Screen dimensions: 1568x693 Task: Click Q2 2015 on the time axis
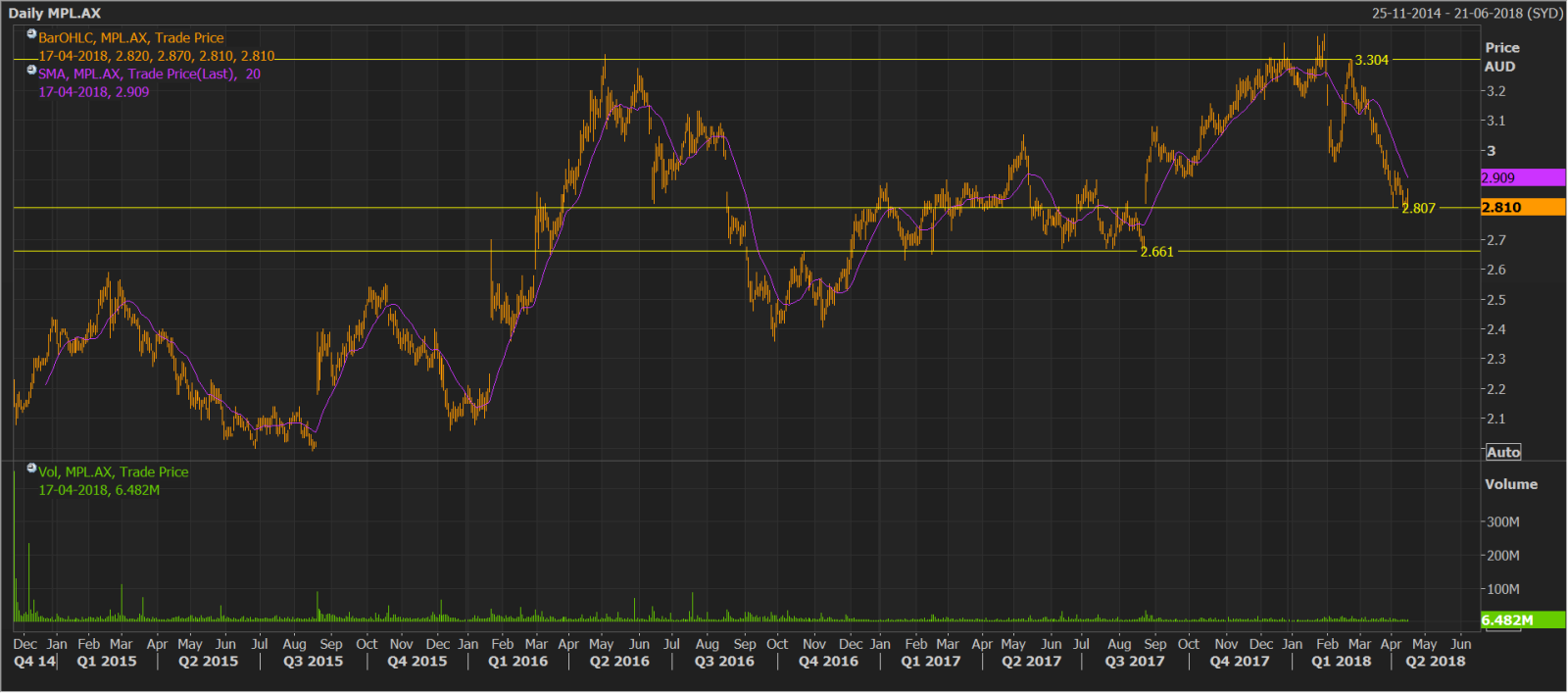[209, 661]
